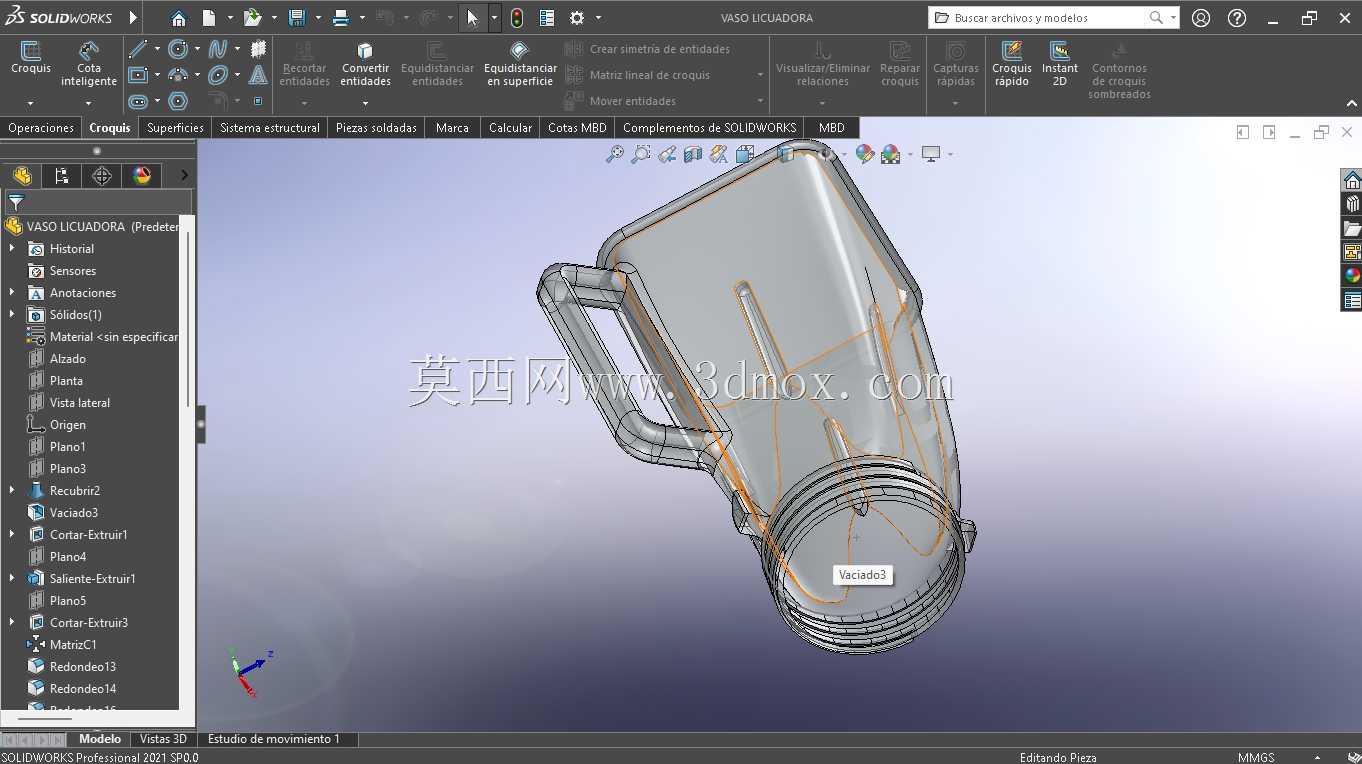Activate the Select cursor tool
The width and height of the screenshot is (1362, 764).
click(472, 18)
